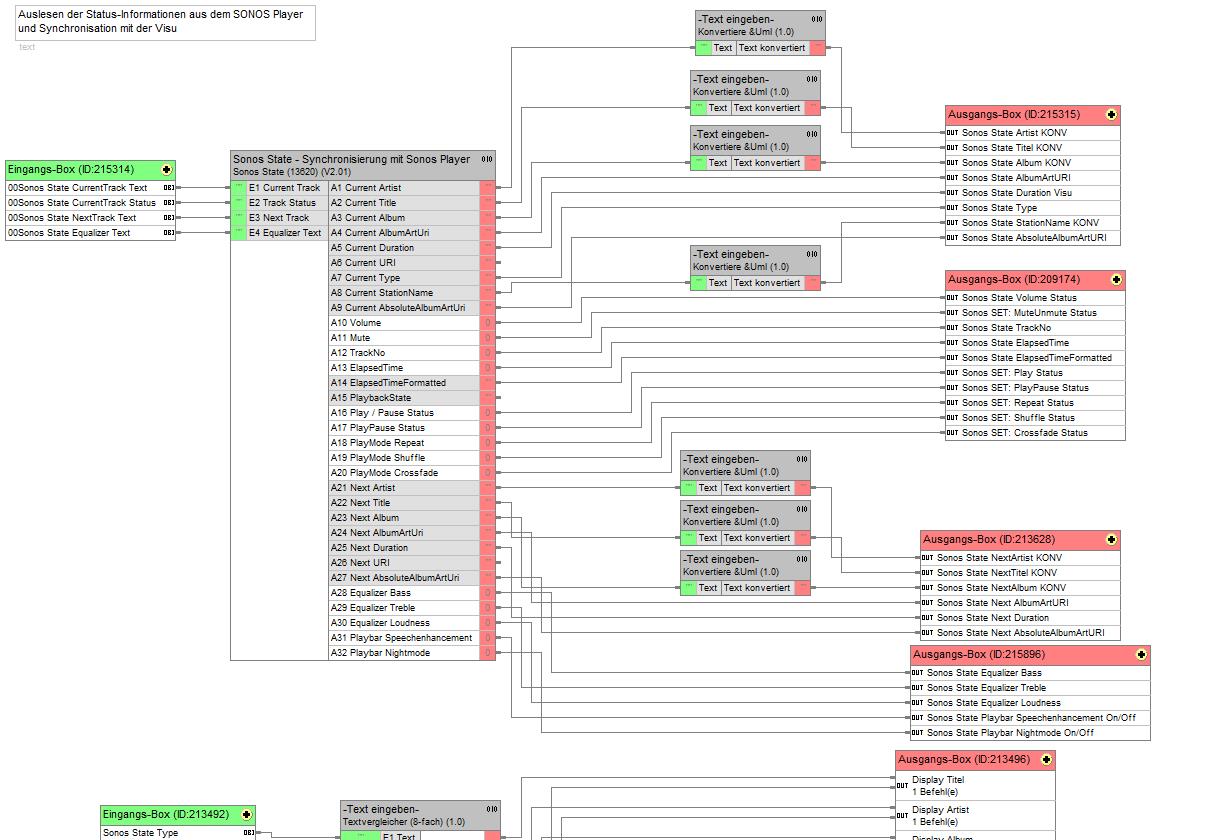This screenshot has height=840, width=1208.
Task: Click the Sonos State Synchronisierung block title
Action: (x=350, y=159)
